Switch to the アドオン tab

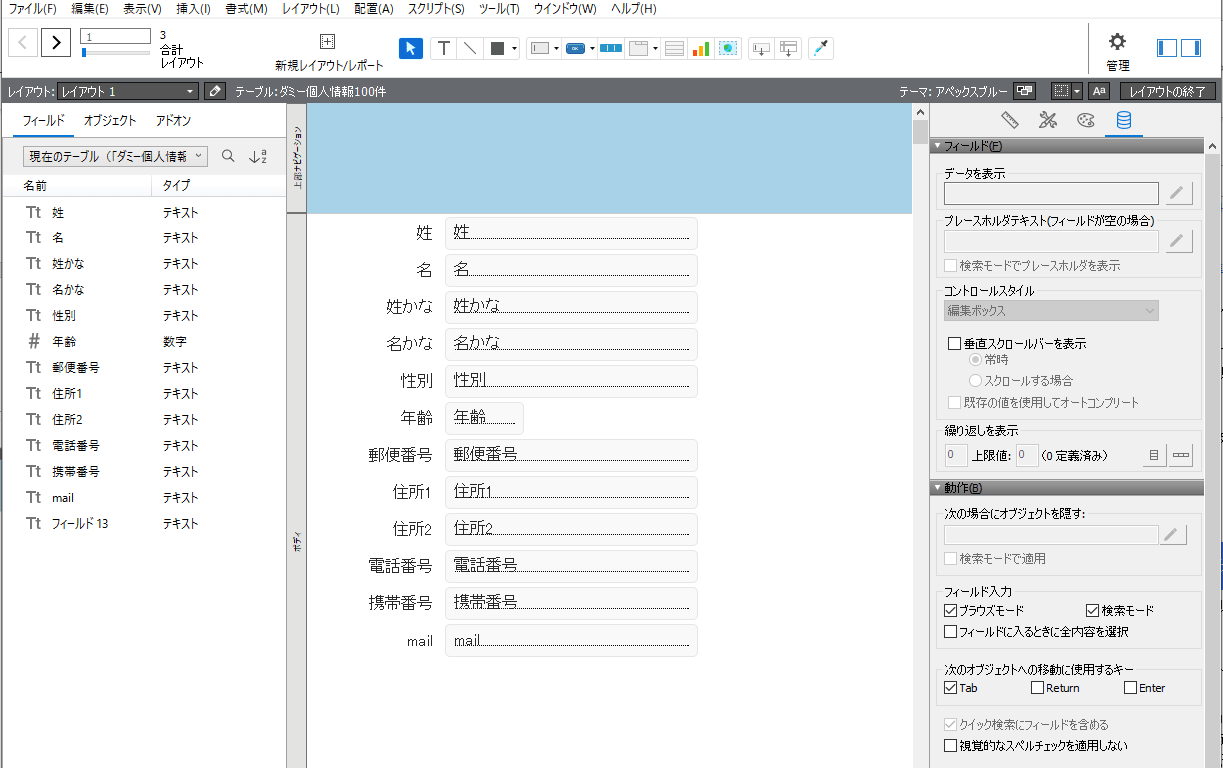173,121
